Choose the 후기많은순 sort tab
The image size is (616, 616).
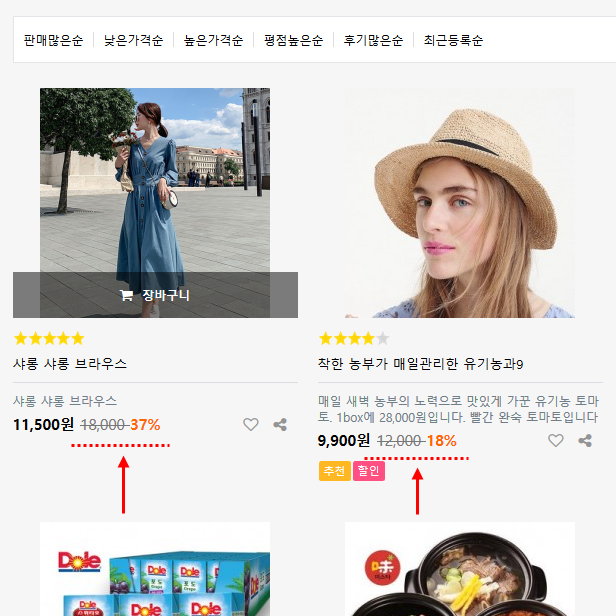point(373,41)
